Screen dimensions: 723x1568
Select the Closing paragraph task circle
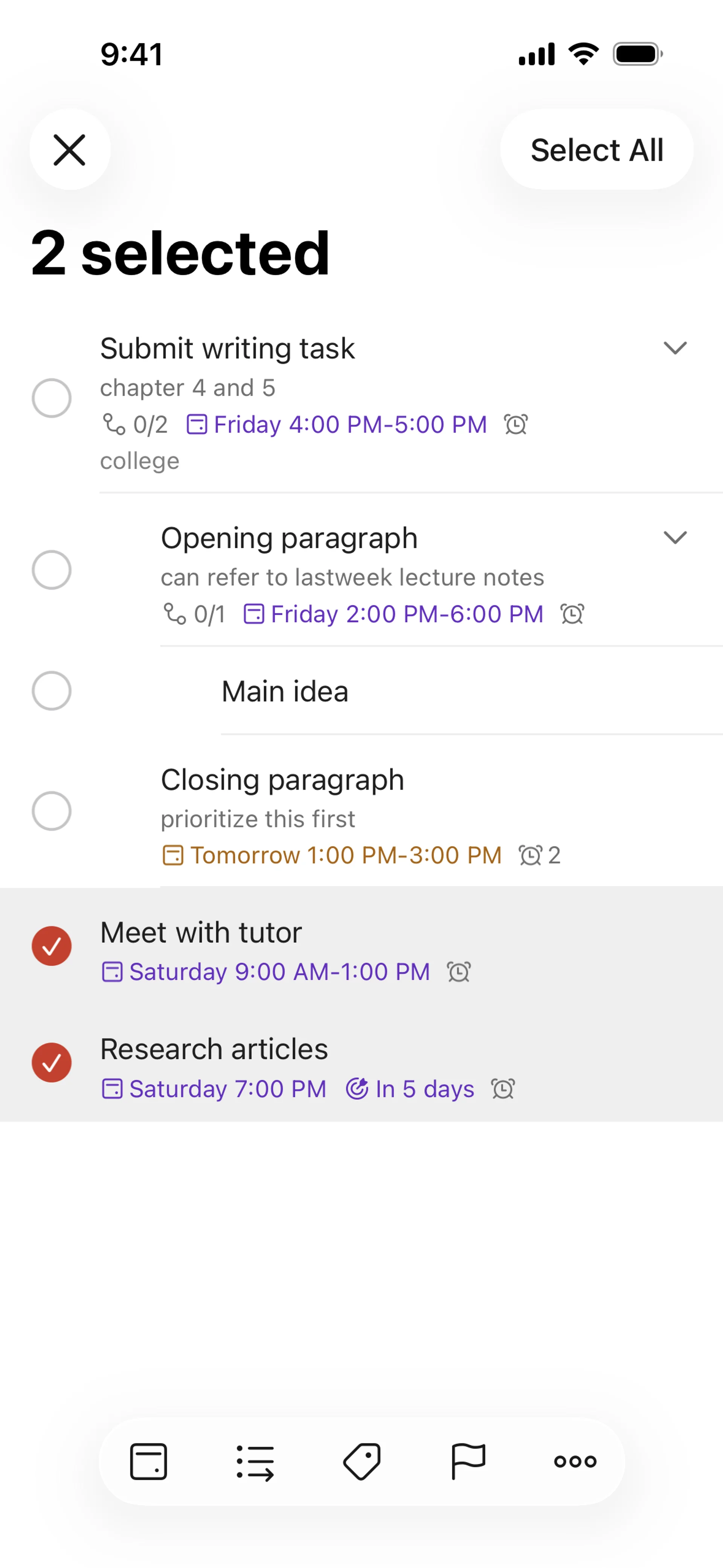52,811
